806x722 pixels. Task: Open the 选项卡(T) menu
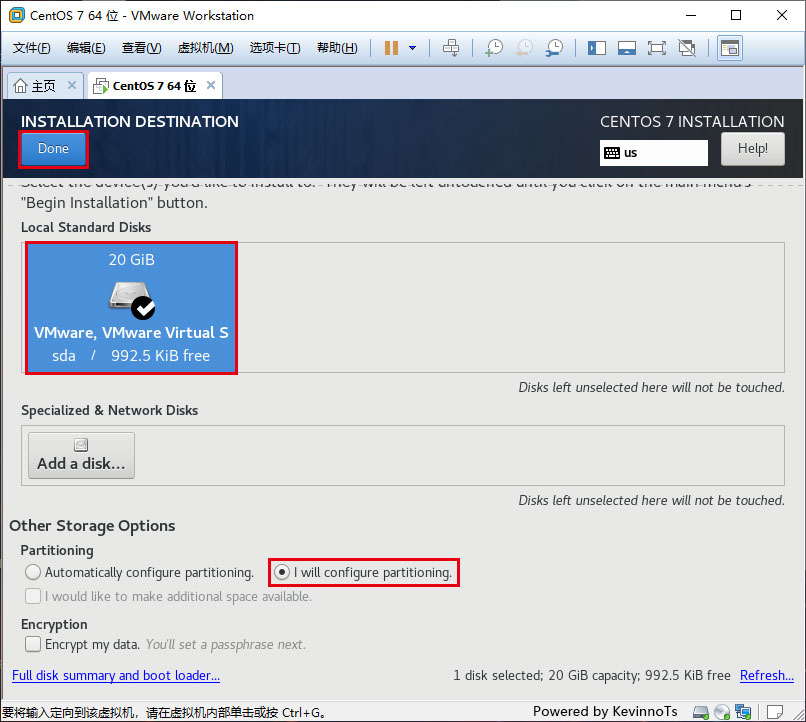pos(275,48)
